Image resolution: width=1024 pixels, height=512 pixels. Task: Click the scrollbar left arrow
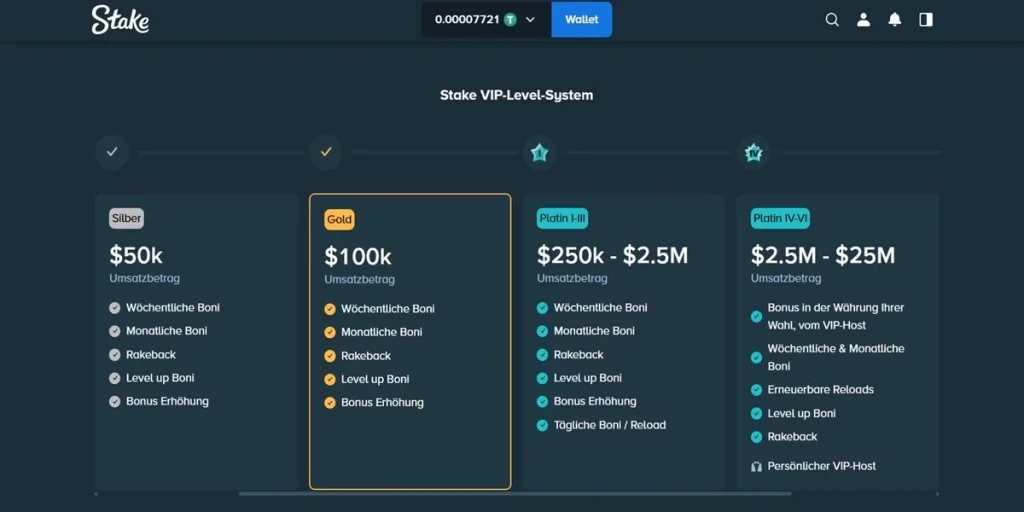tap(97, 494)
